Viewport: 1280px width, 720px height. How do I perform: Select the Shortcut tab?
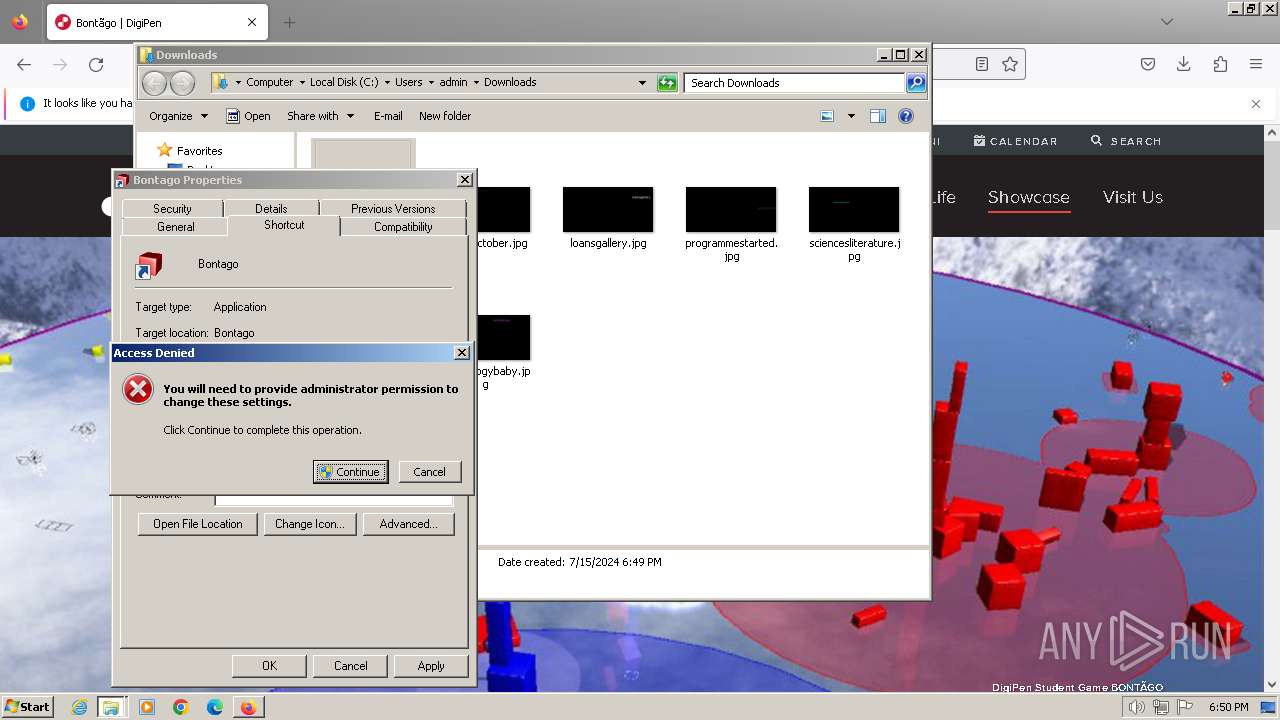click(x=284, y=225)
